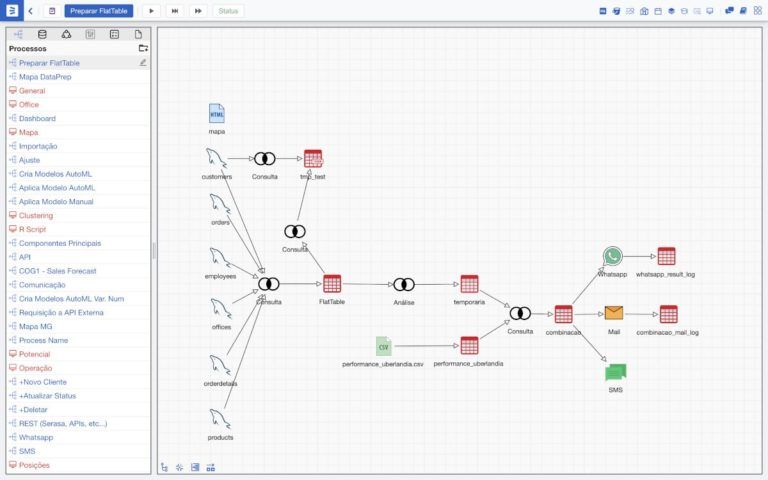Open the Posições folder
This screenshot has height=480, width=768.
click(x=34, y=465)
